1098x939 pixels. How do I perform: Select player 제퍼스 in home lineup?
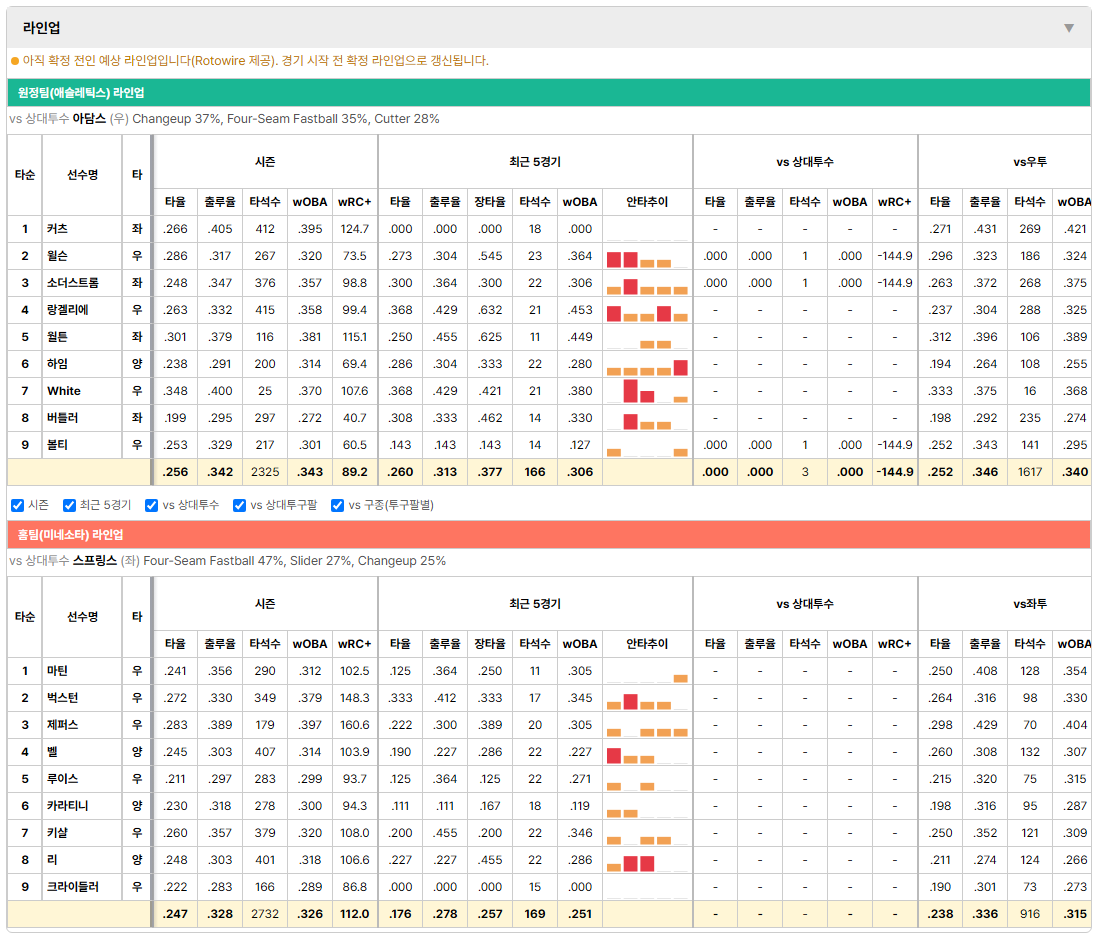click(x=62, y=725)
